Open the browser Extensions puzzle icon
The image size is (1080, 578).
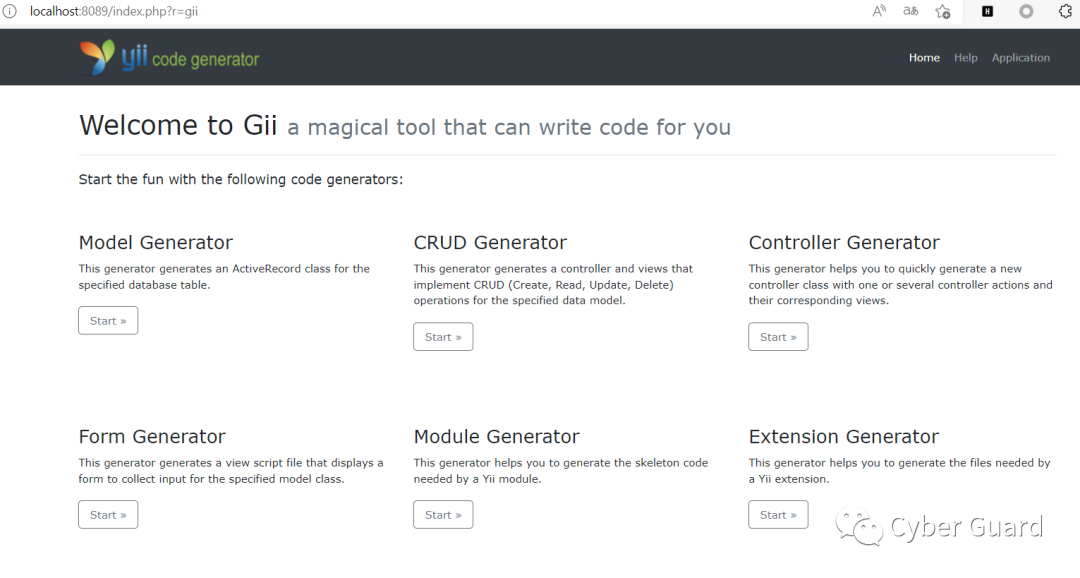[1065, 11]
